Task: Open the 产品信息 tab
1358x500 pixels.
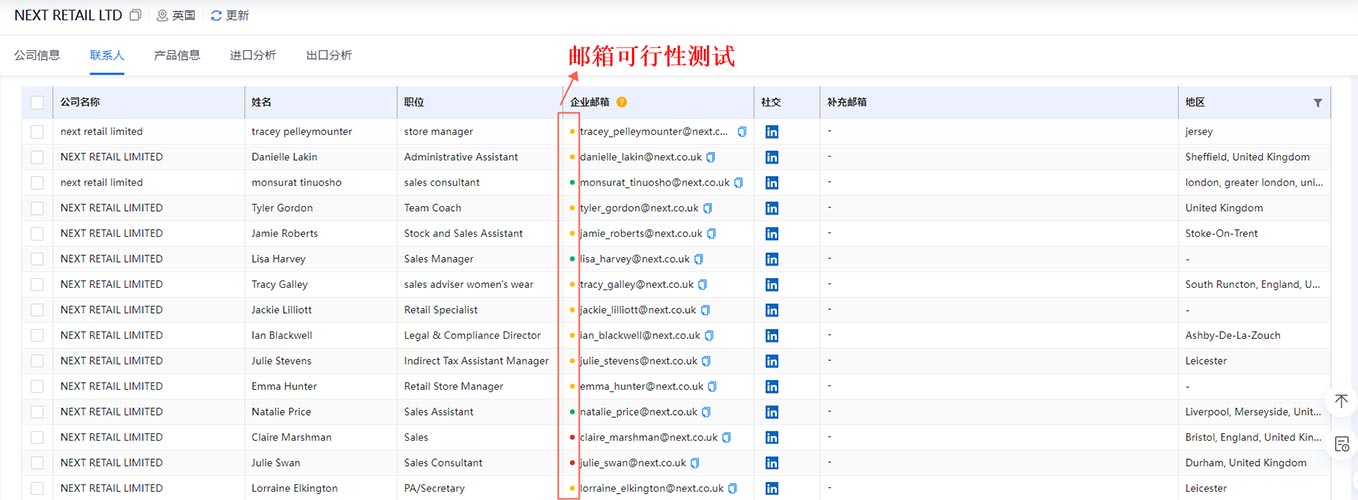Action: pyautogui.click(x=177, y=55)
